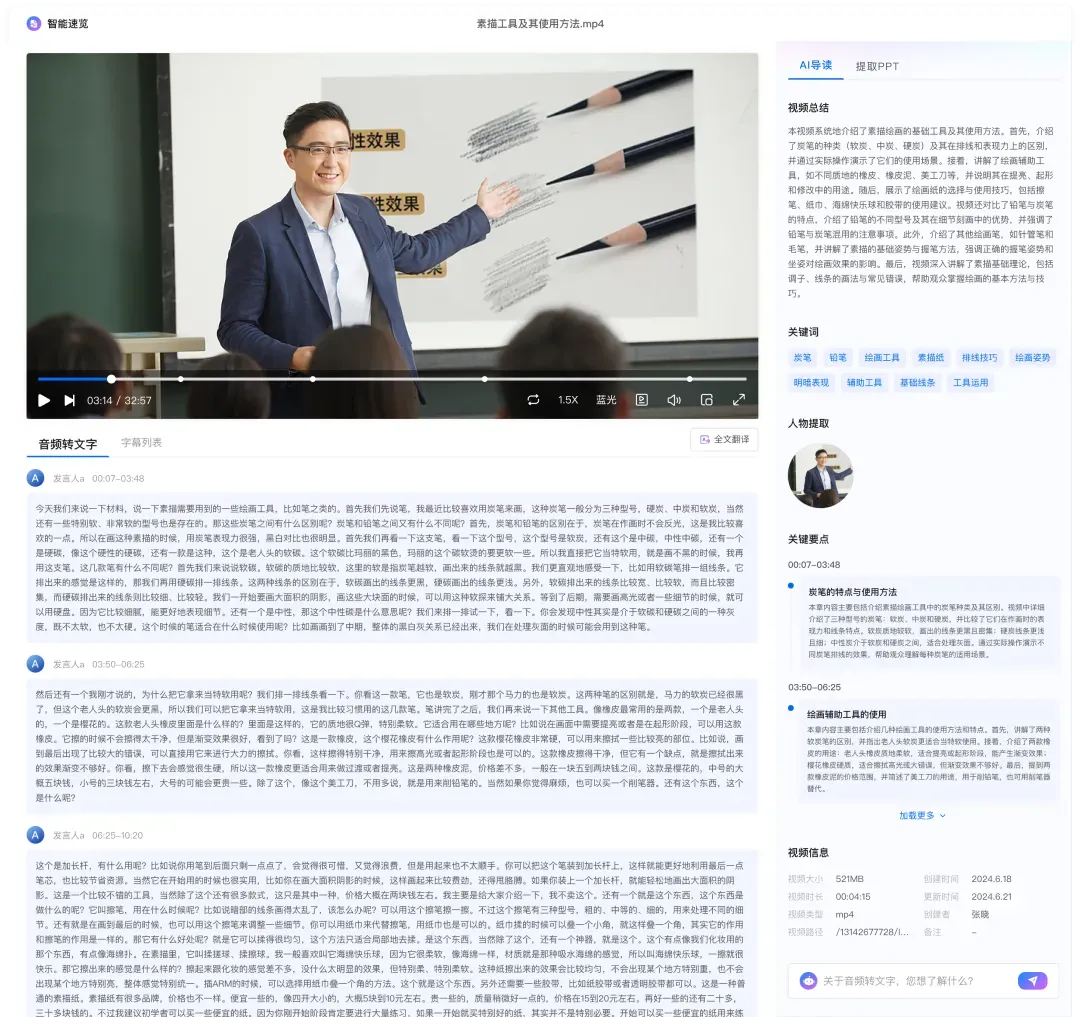Click the video type value mp4
Viewport: 1080px width, 1017px height.
point(844,914)
